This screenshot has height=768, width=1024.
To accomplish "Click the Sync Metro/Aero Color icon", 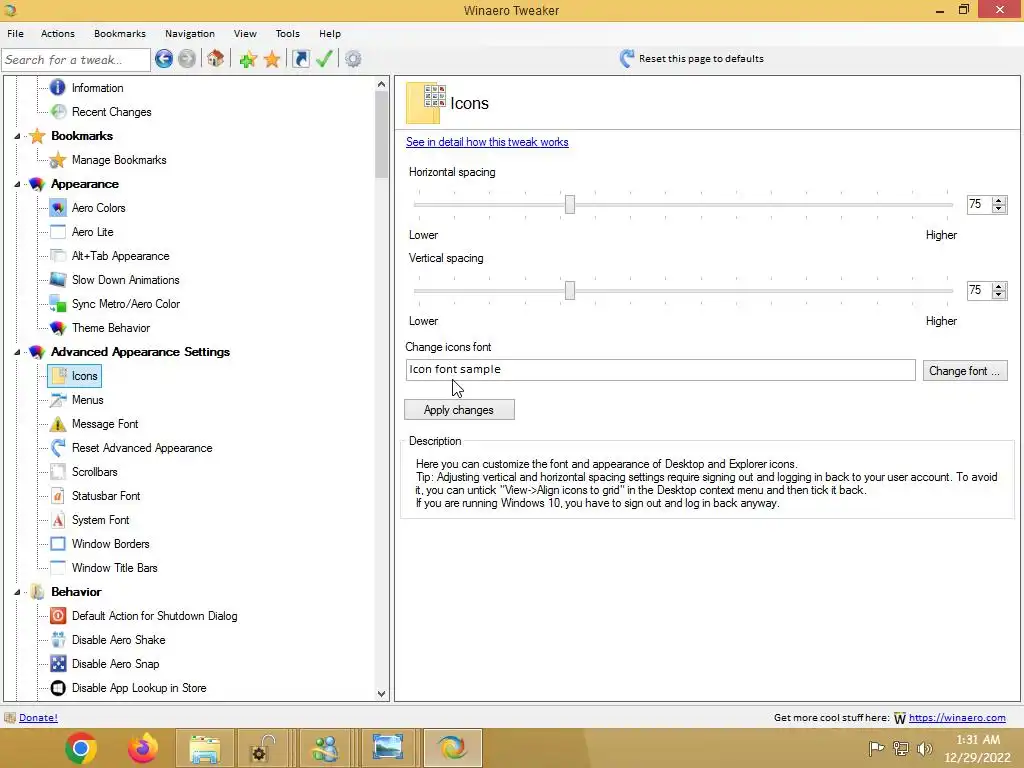I will (57, 304).
